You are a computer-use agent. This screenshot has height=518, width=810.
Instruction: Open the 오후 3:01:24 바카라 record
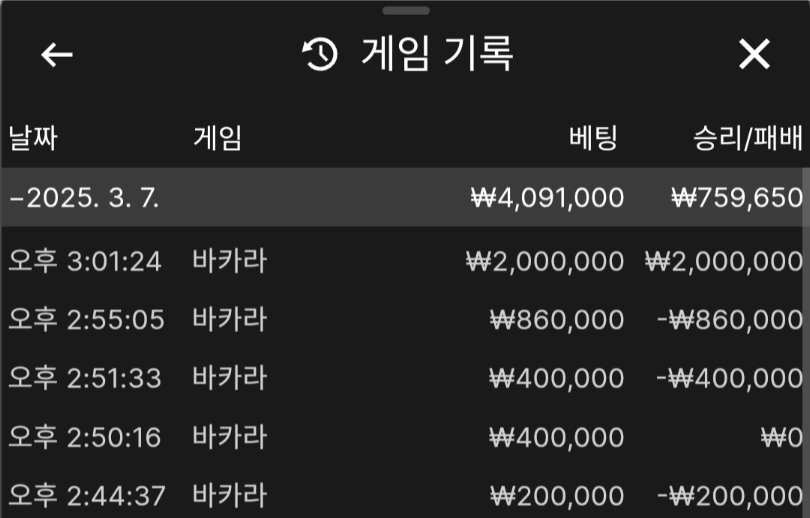pyautogui.click(x=230, y=262)
